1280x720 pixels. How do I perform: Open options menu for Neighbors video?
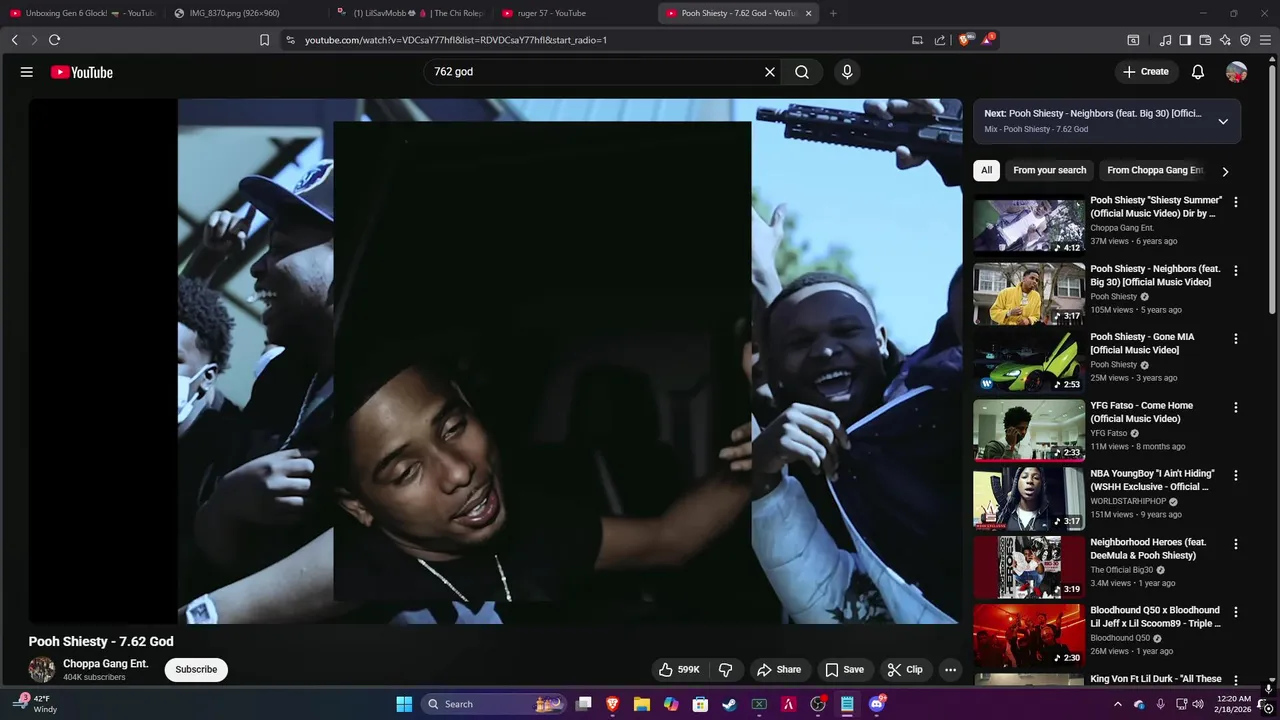pyautogui.click(x=1236, y=271)
